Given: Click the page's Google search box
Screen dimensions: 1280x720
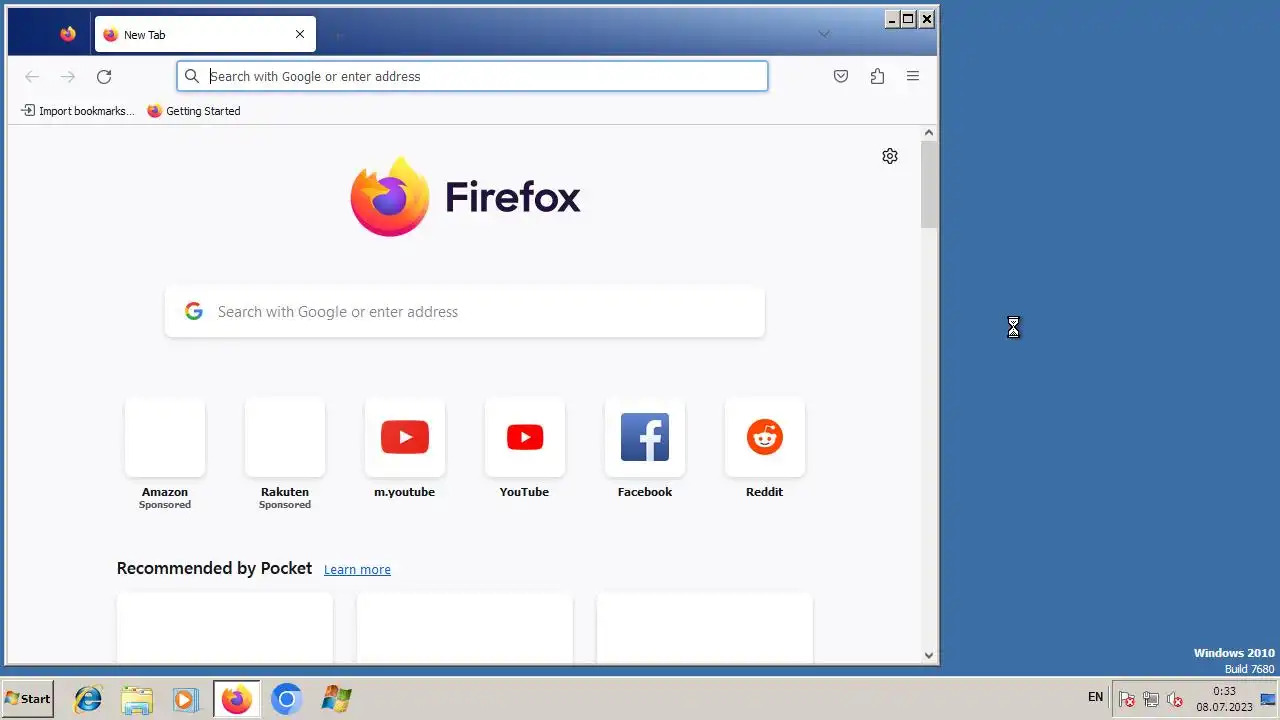Looking at the screenshot, I should point(465,312).
